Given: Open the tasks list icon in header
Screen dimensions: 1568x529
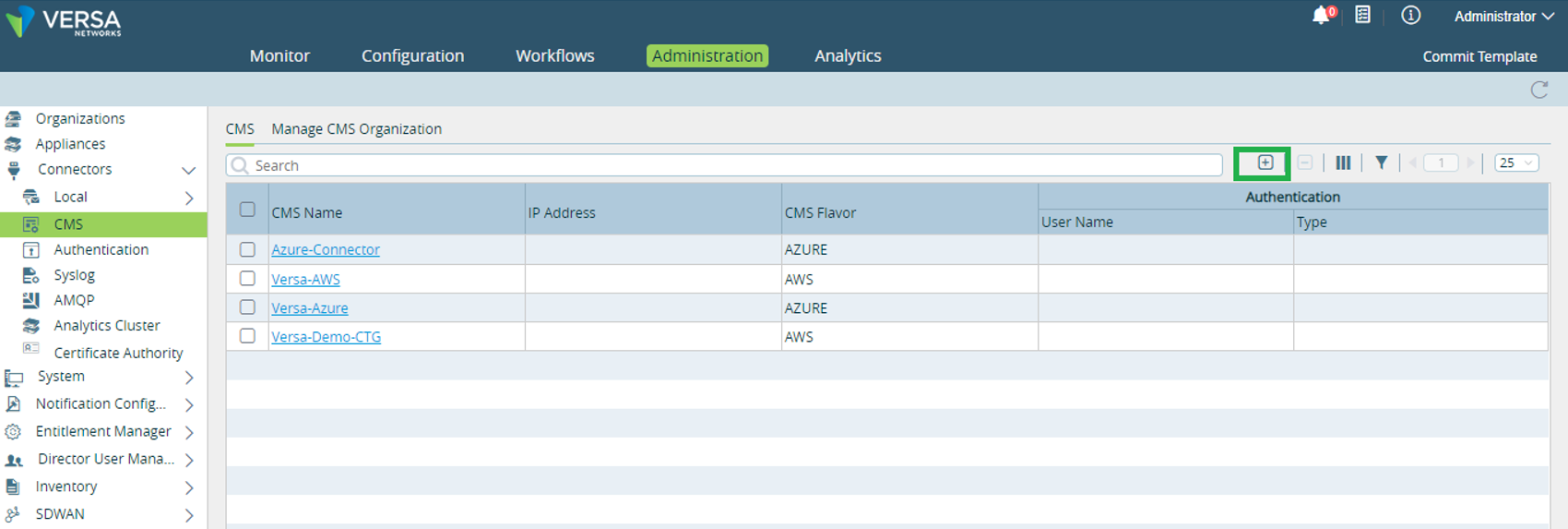Looking at the screenshot, I should pyautogui.click(x=1362, y=15).
